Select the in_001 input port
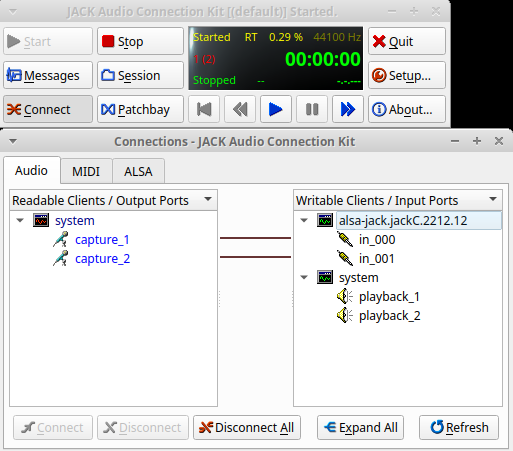 click(x=377, y=259)
